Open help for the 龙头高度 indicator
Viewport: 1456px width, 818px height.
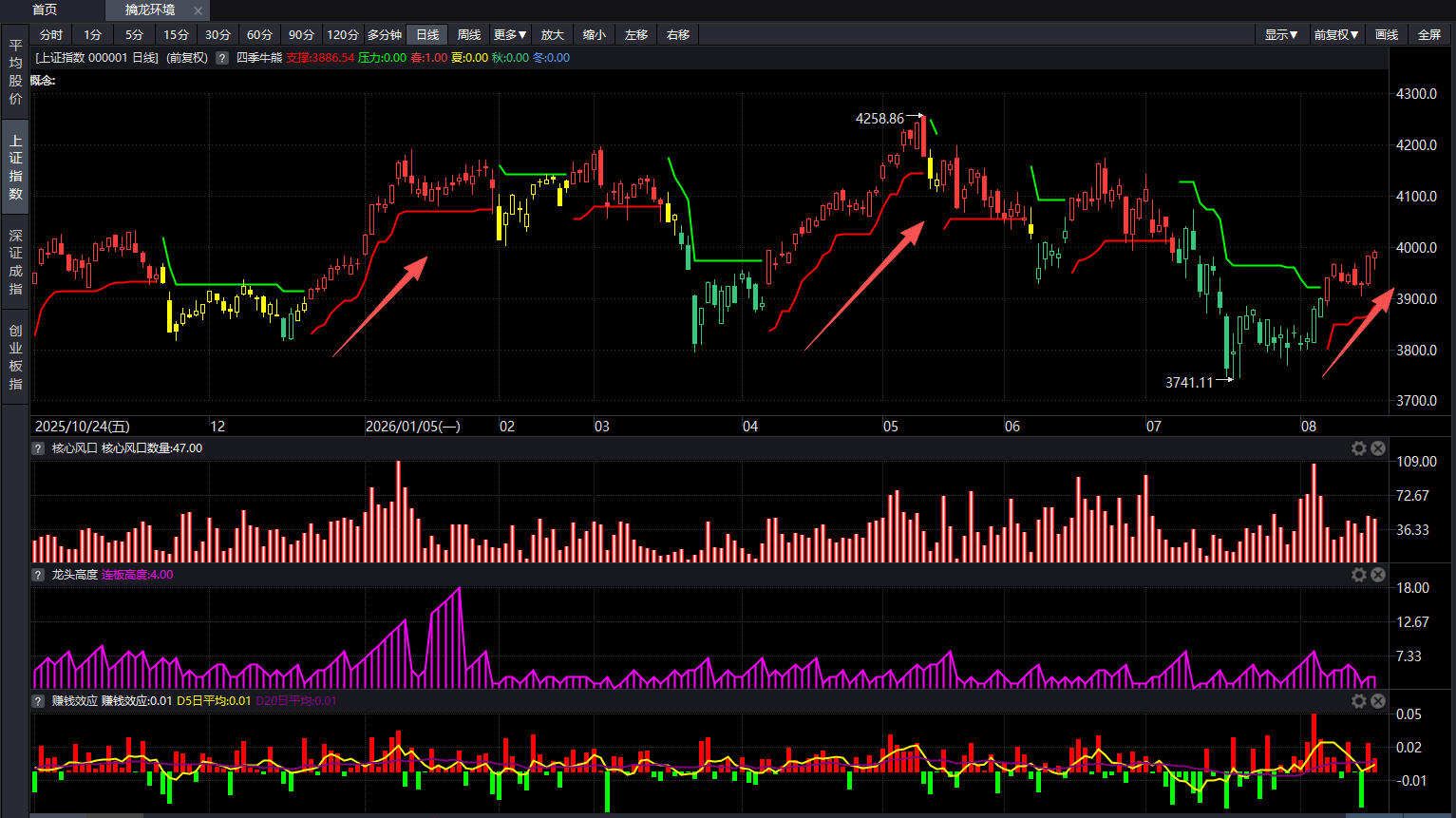coord(38,575)
